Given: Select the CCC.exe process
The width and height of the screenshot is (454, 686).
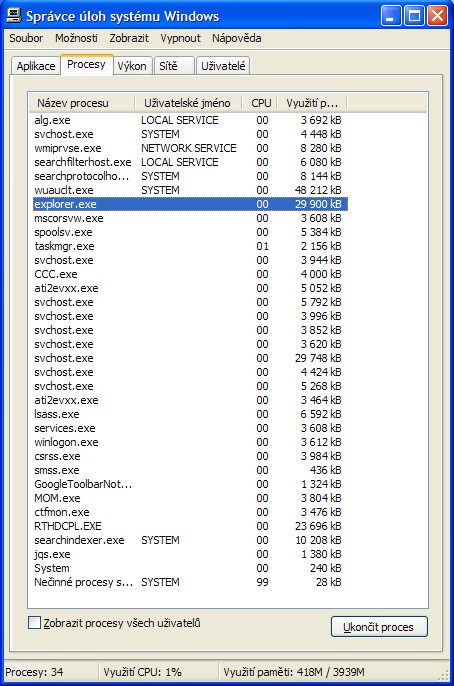Looking at the screenshot, I should pos(190,274).
